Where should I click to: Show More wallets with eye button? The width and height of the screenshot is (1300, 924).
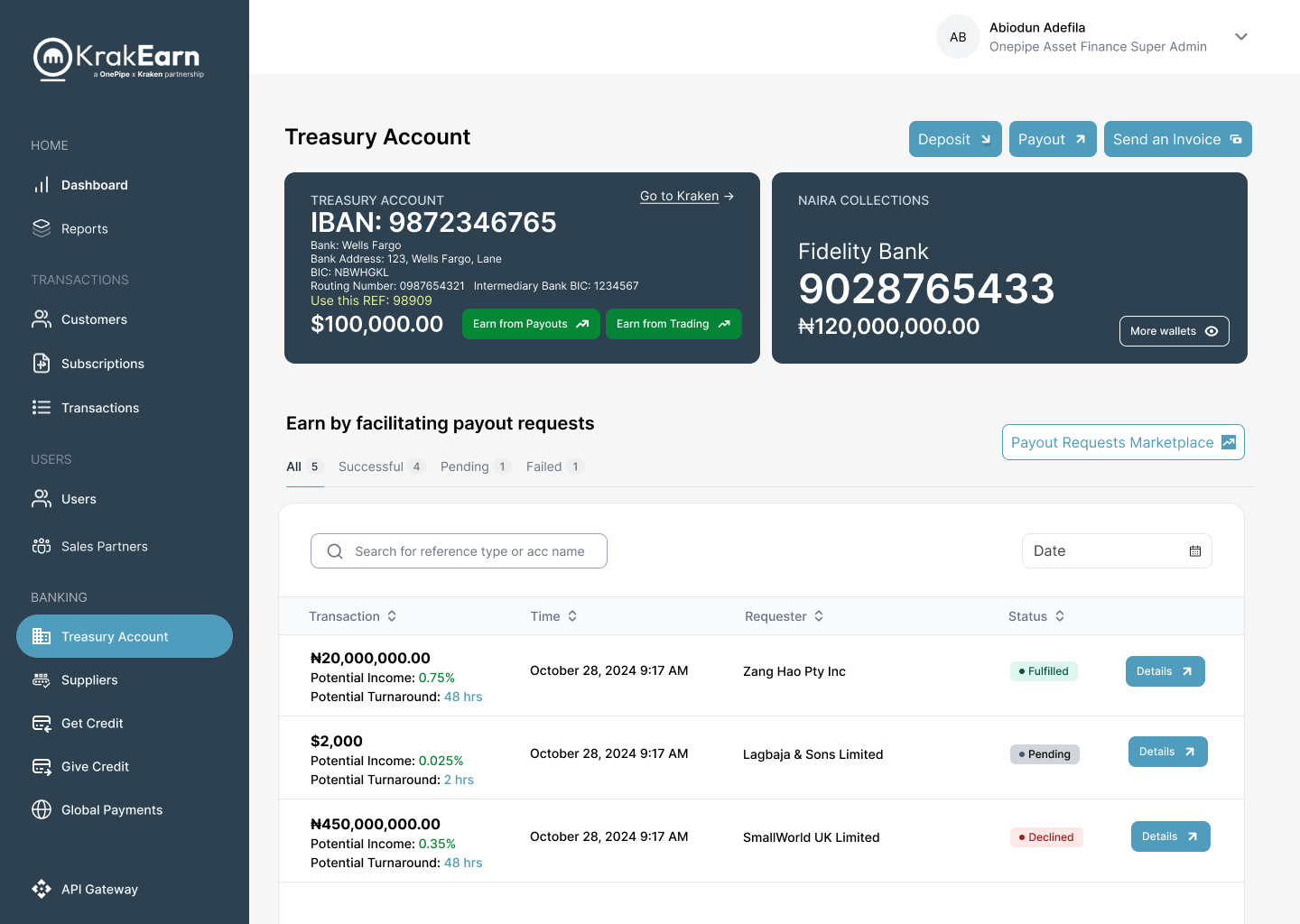[x=1174, y=331]
